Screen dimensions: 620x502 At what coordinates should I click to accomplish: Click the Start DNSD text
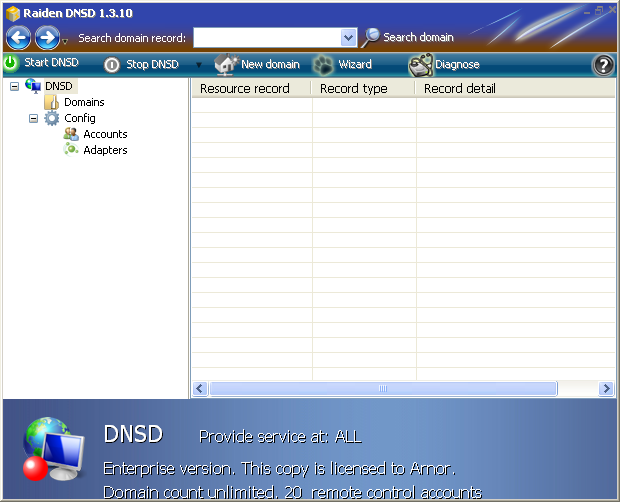click(51, 62)
